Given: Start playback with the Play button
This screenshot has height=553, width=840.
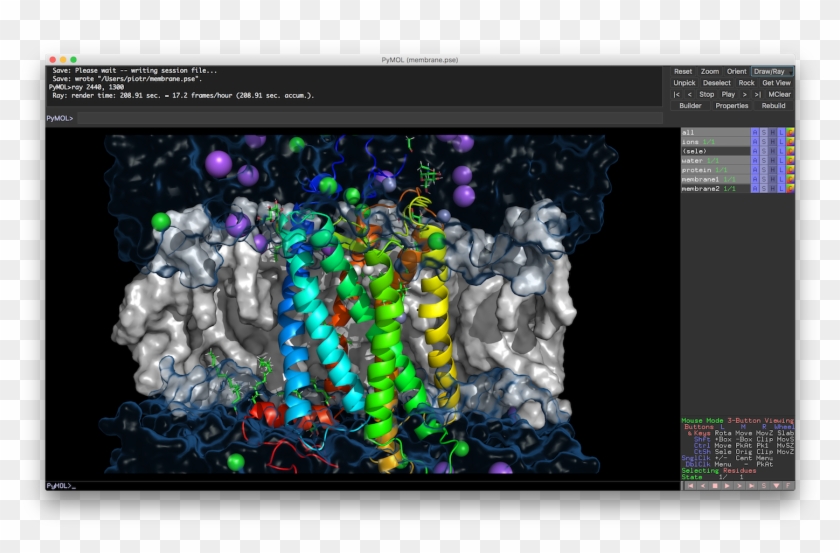Looking at the screenshot, I should (729, 94).
